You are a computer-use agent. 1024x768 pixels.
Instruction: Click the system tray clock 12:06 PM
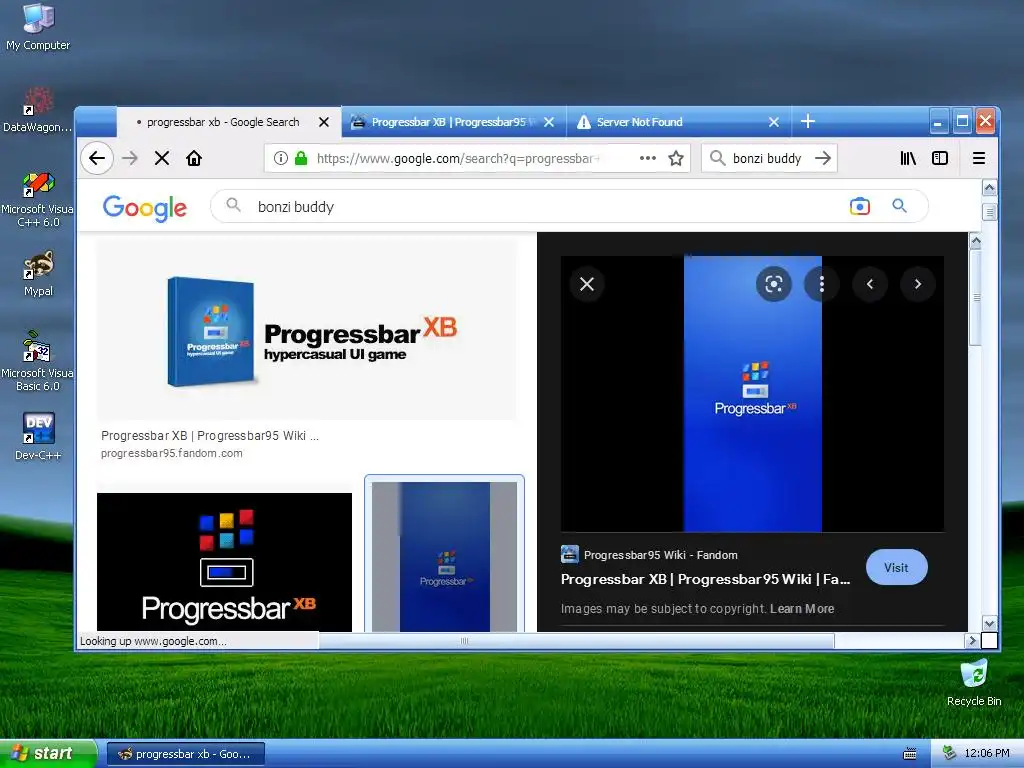[x=987, y=753]
